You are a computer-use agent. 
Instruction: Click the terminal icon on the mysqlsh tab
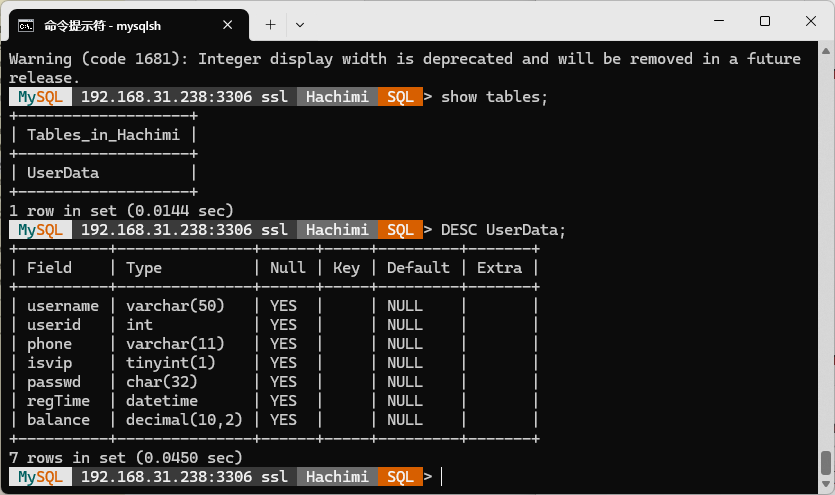coord(27,23)
